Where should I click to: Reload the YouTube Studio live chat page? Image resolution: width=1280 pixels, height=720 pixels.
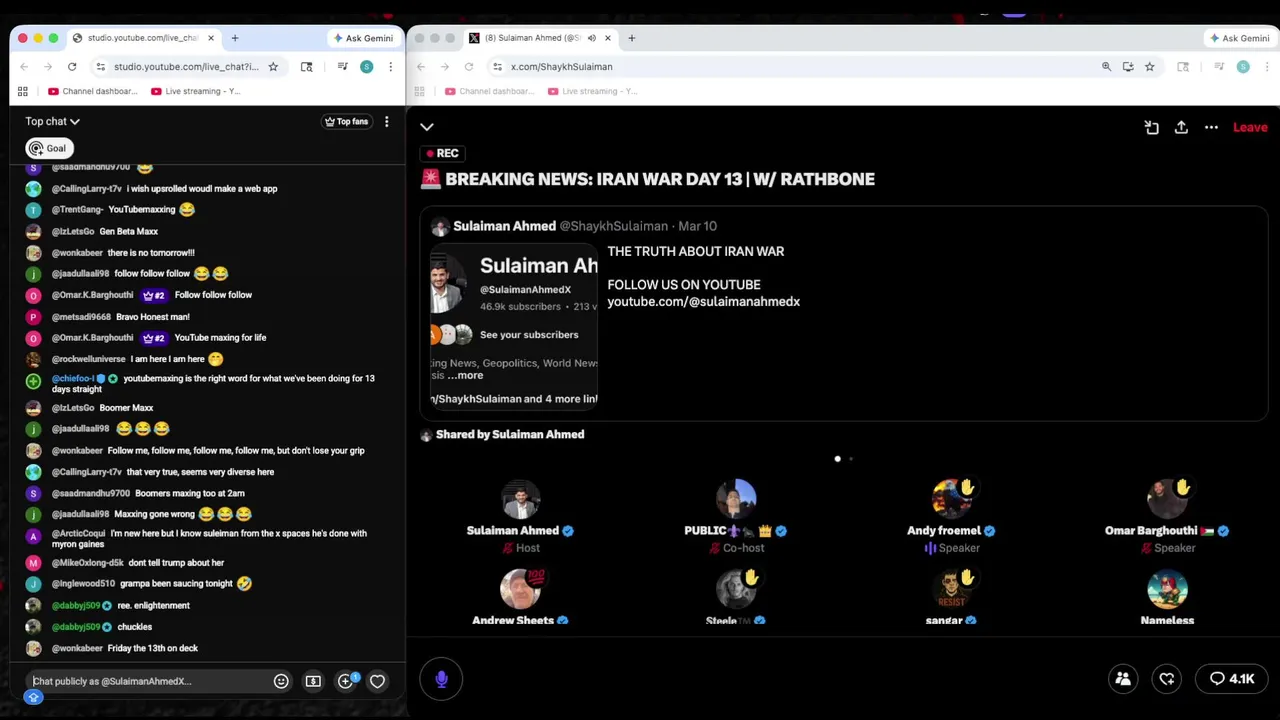pyautogui.click(x=72, y=67)
